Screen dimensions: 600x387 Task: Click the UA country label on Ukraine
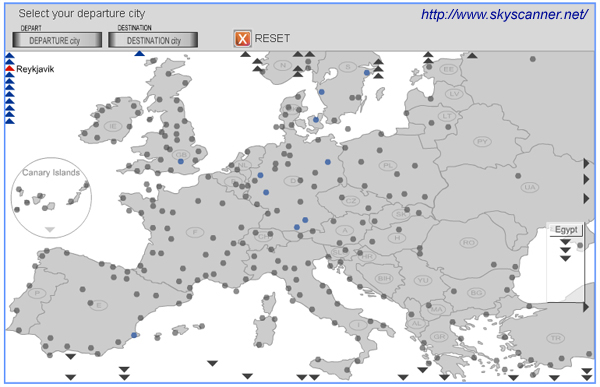[x=530, y=187]
